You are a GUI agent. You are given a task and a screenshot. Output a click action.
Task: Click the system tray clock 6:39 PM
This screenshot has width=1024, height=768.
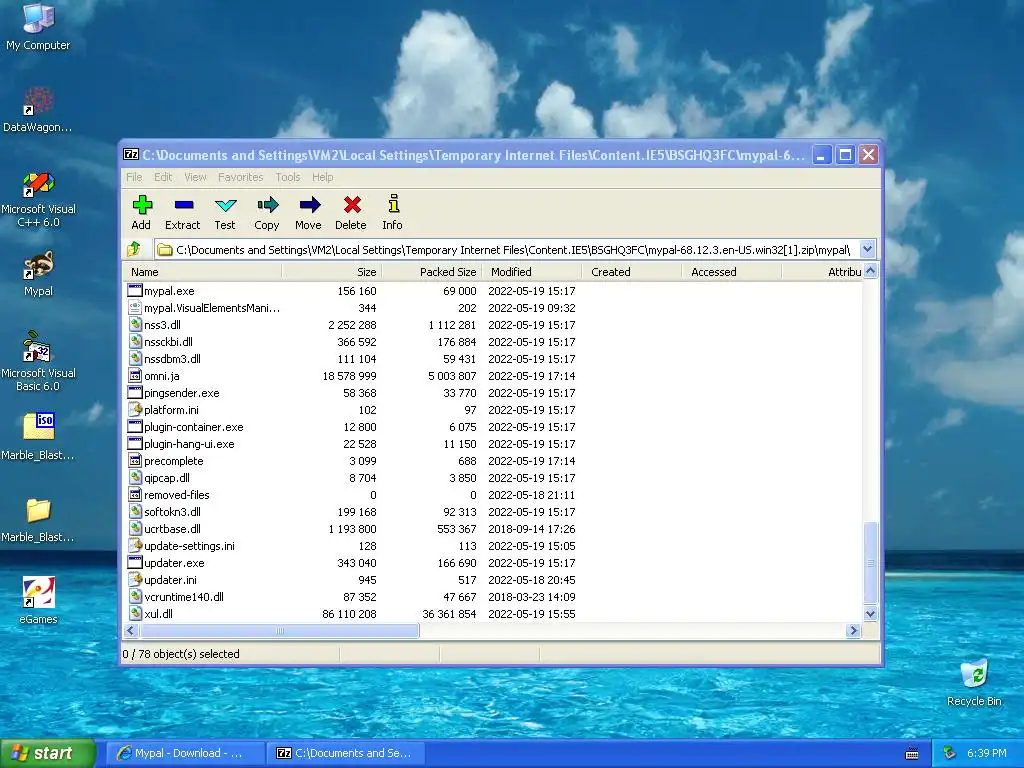point(986,753)
